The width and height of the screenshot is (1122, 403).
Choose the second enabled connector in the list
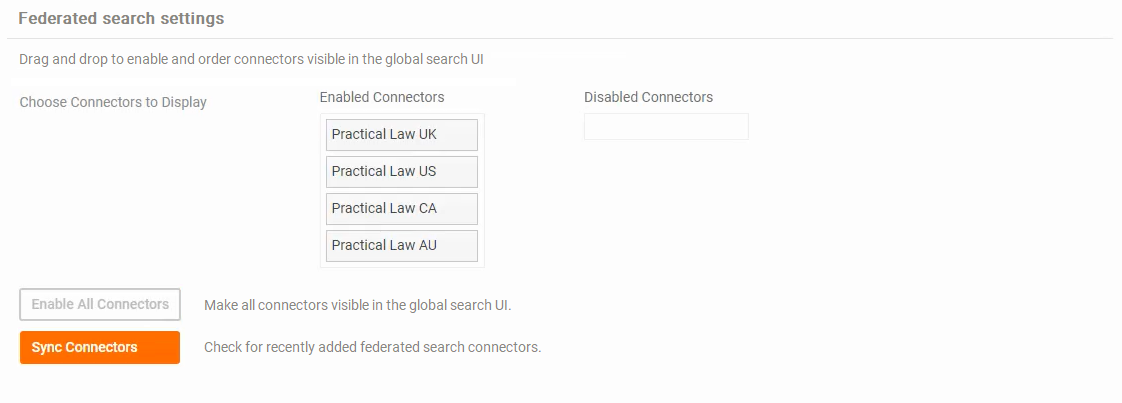pyautogui.click(x=401, y=172)
